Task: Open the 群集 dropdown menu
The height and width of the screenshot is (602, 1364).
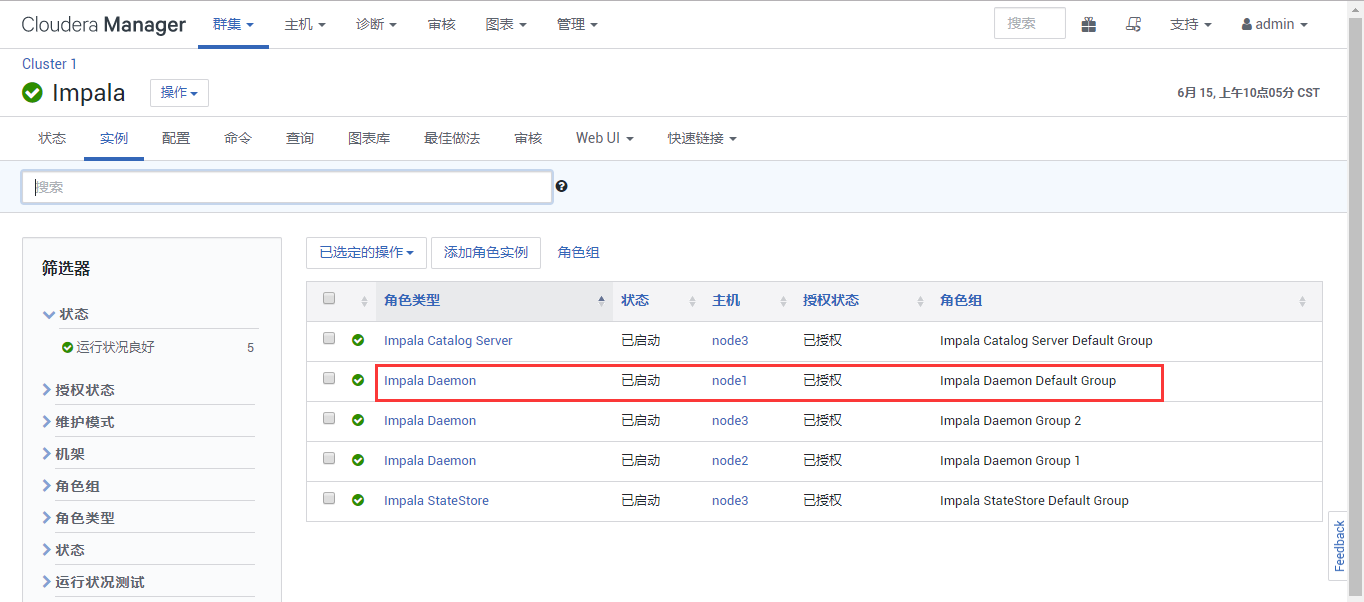Action: (x=233, y=24)
